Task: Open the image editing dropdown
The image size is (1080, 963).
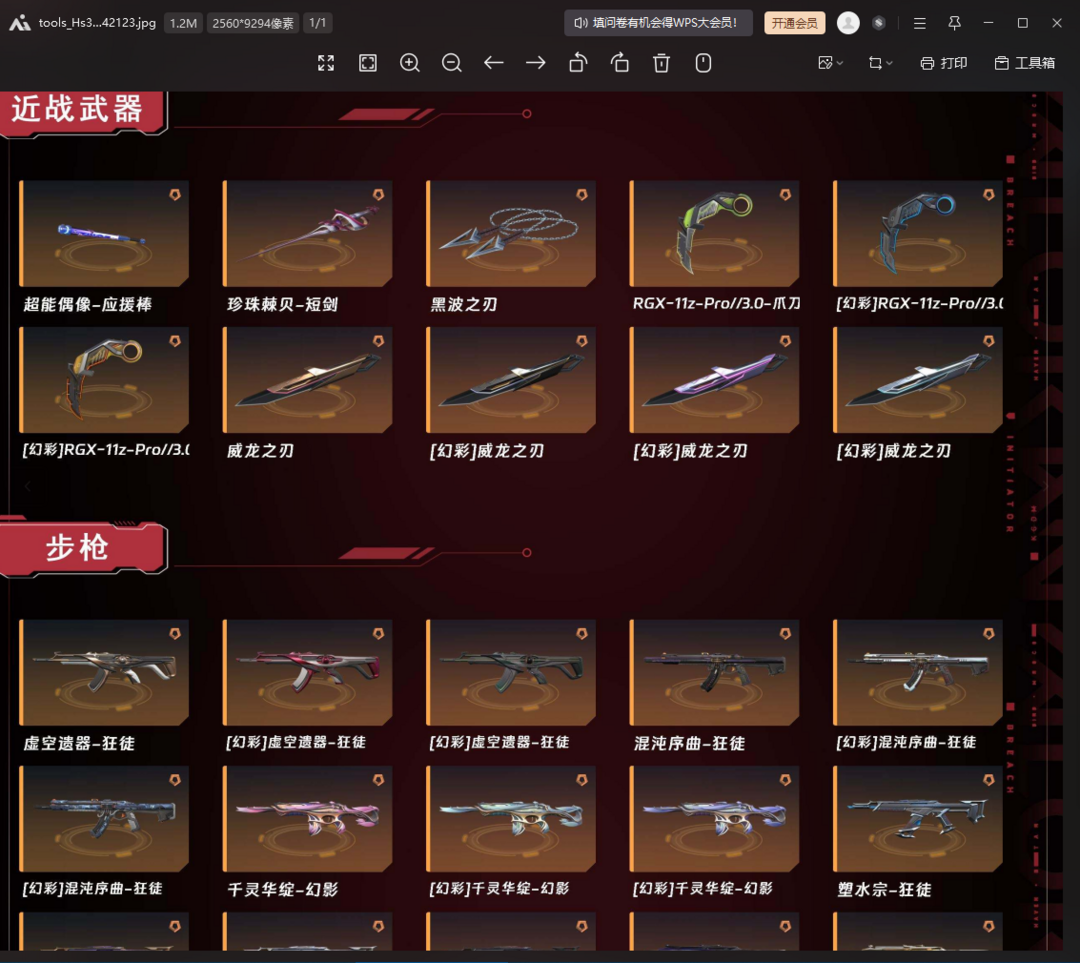Action: pyautogui.click(x=830, y=63)
